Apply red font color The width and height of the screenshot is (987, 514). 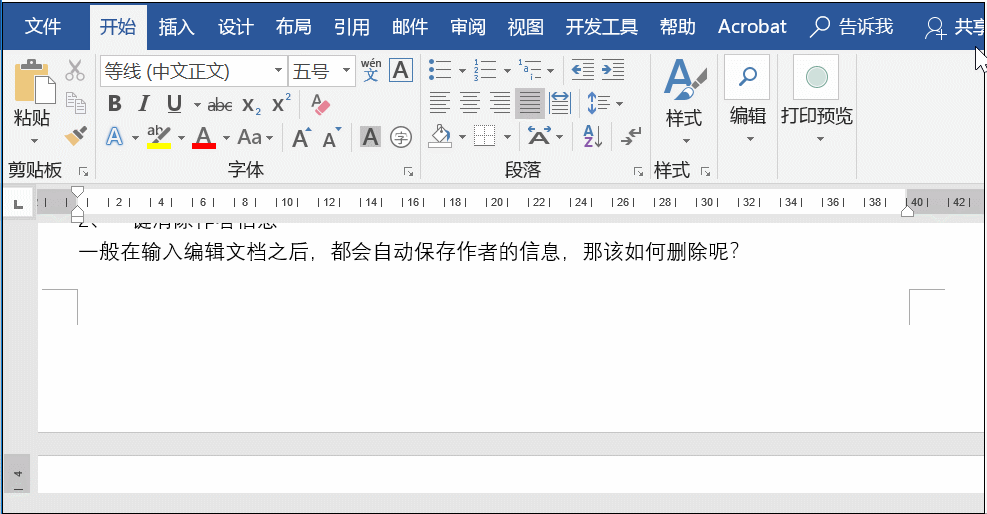203,137
